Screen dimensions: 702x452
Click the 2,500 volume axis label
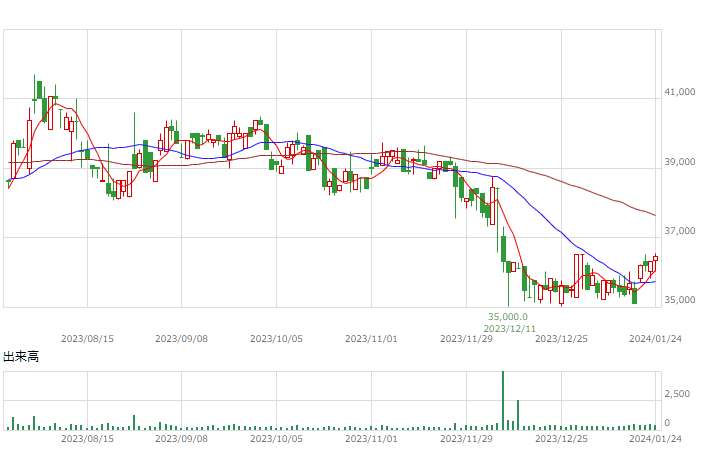point(677,394)
